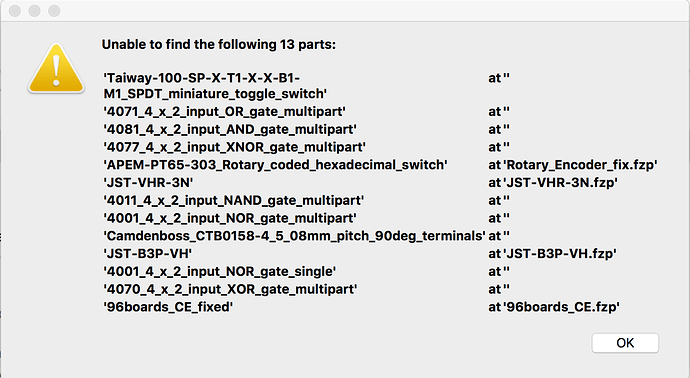The height and width of the screenshot is (378, 690).
Task: Click the 'Unable to find the following 13 parts' heading
Action: (x=219, y=44)
